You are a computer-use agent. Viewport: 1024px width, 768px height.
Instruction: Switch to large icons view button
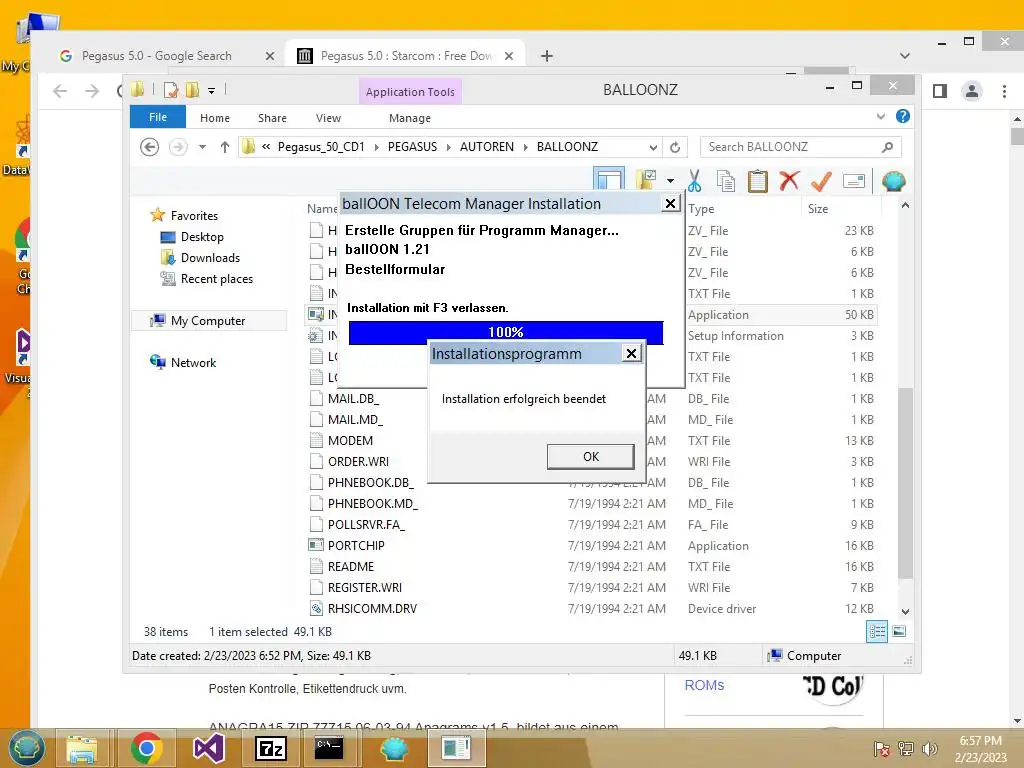[x=899, y=631]
